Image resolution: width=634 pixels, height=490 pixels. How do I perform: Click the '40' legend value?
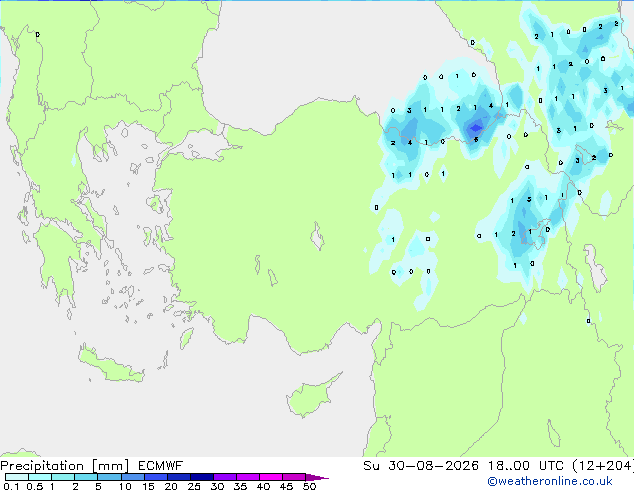pyautogui.click(x=264, y=486)
